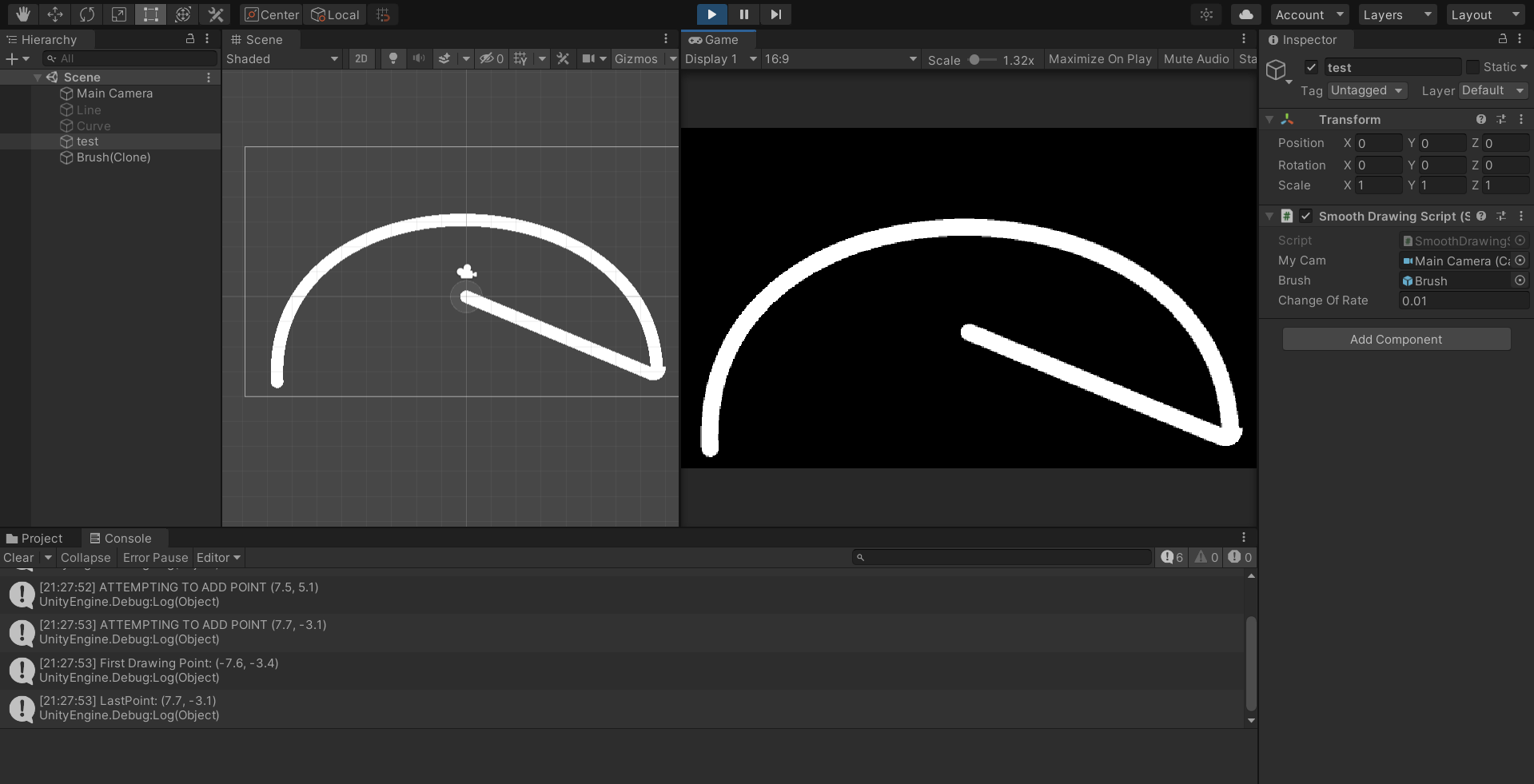Viewport: 1534px width, 784px height.
Task: Select the Move tool
Action: [x=55, y=14]
